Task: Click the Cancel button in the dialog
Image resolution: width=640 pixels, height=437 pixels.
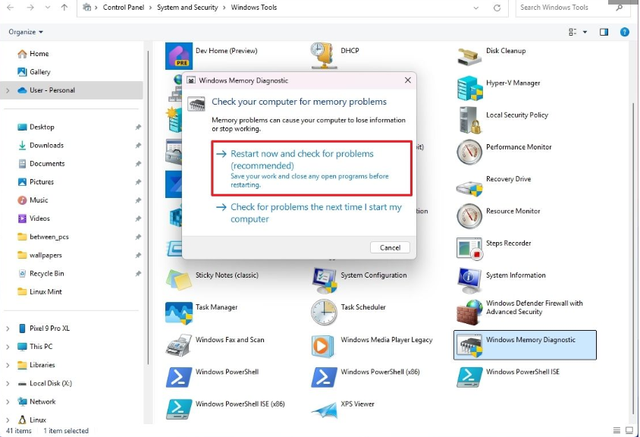Action: pos(390,248)
